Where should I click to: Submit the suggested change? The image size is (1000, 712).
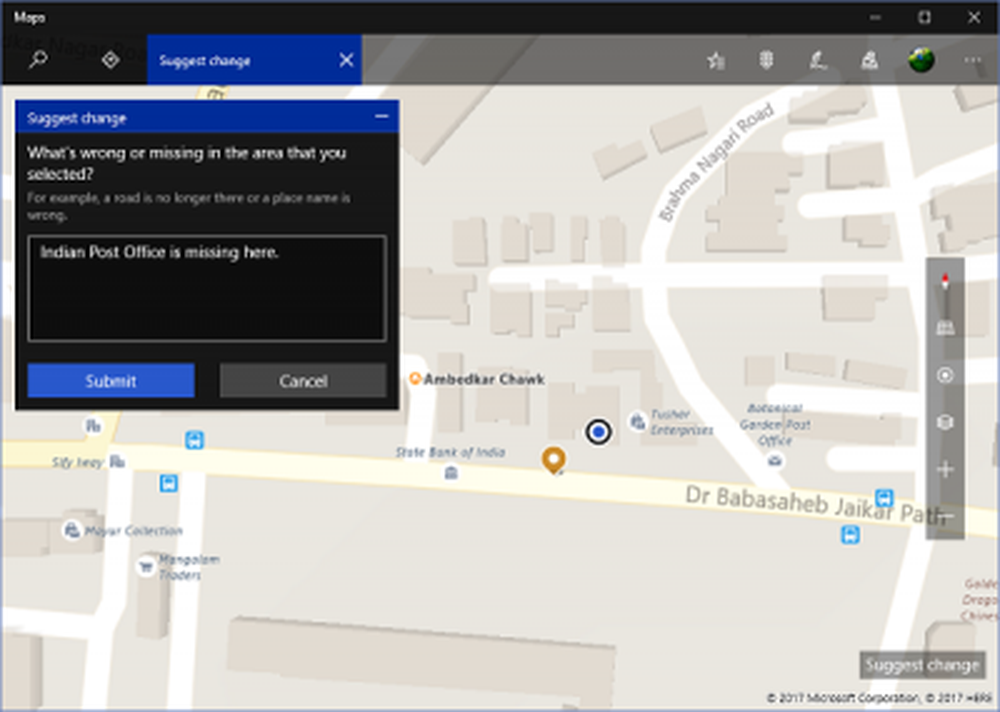point(111,381)
